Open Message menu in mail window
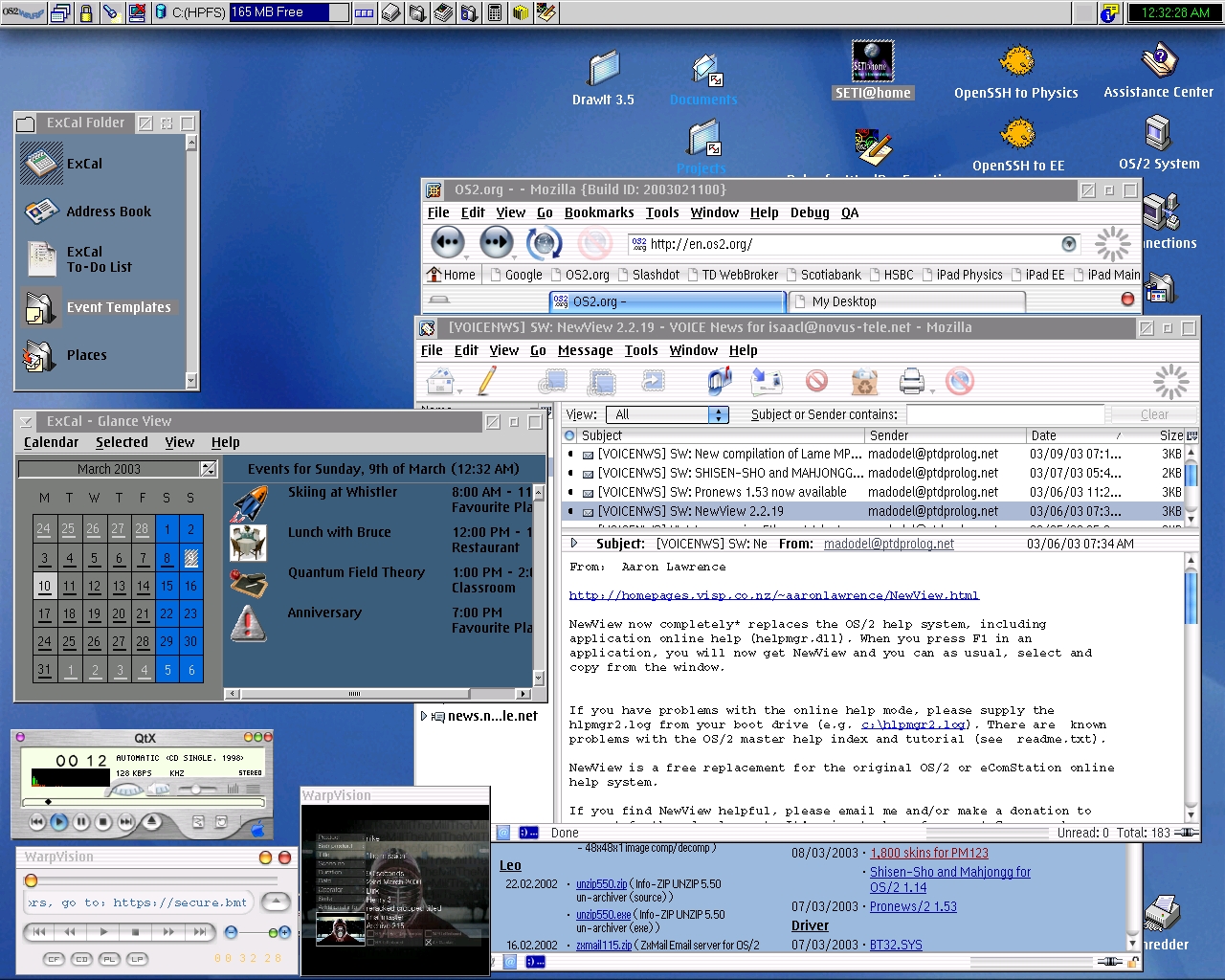 pyautogui.click(x=586, y=350)
